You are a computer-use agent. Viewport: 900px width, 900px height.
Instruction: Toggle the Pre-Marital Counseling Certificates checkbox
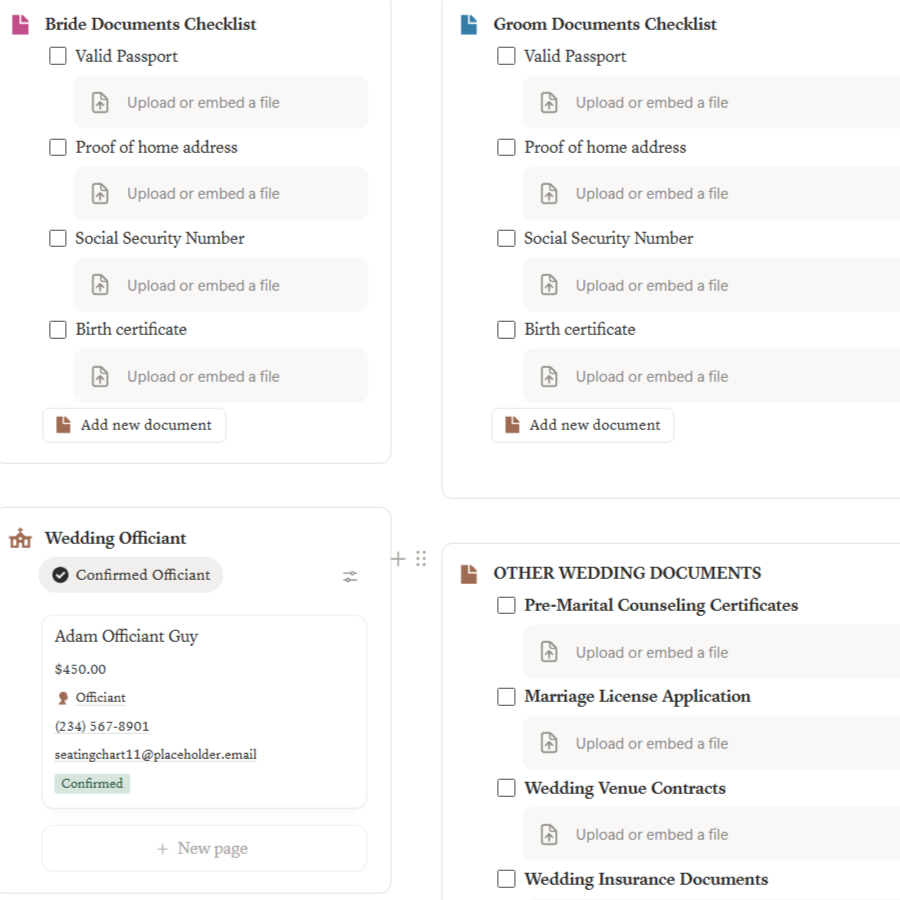click(x=507, y=606)
